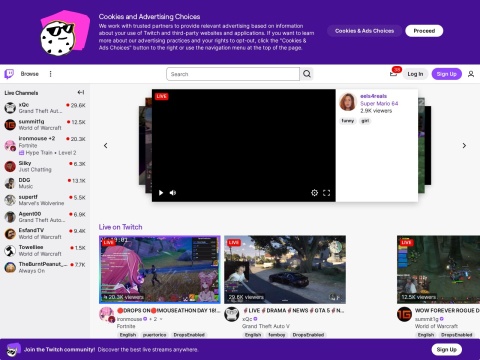The height and width of the screenshot is (360, 480).
Task: Open ironmouse avatar in sidebar
Action: pos(10,145)
